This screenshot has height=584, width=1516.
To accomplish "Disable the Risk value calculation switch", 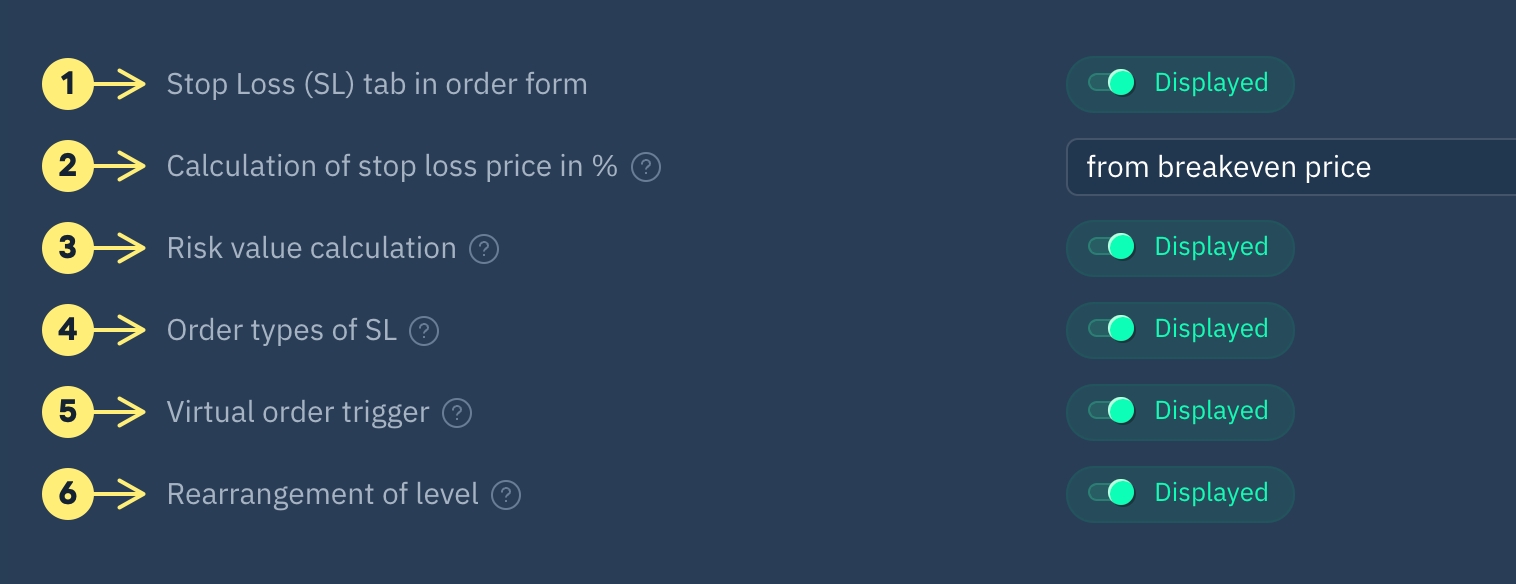I will tap(1112, 248).
